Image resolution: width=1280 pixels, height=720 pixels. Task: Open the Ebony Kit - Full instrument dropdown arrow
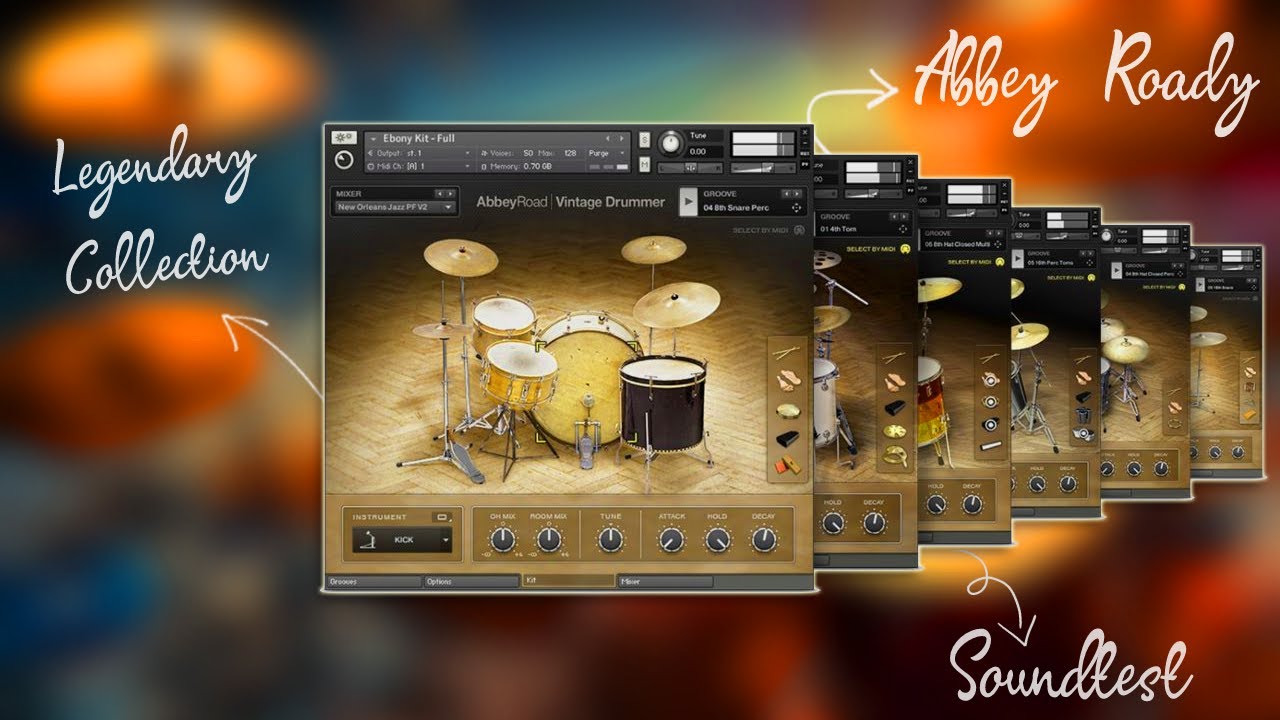pos(373,138)
